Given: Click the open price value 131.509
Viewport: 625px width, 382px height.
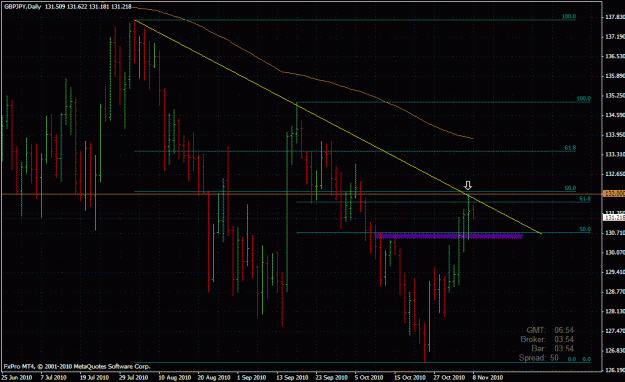Looking at the screenshot, I should (x=55, y=7).
